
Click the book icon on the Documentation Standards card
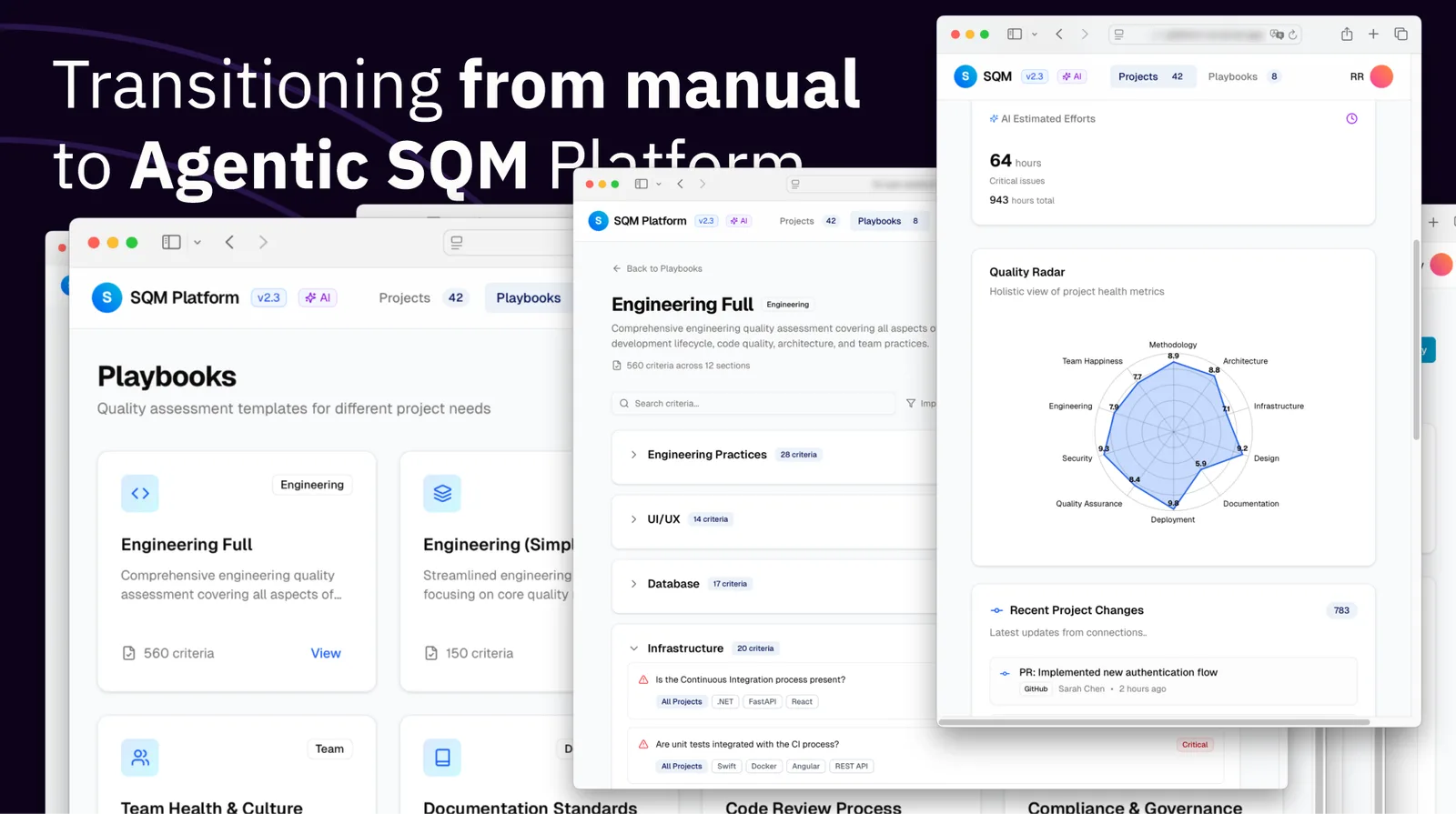pos(442,757)
